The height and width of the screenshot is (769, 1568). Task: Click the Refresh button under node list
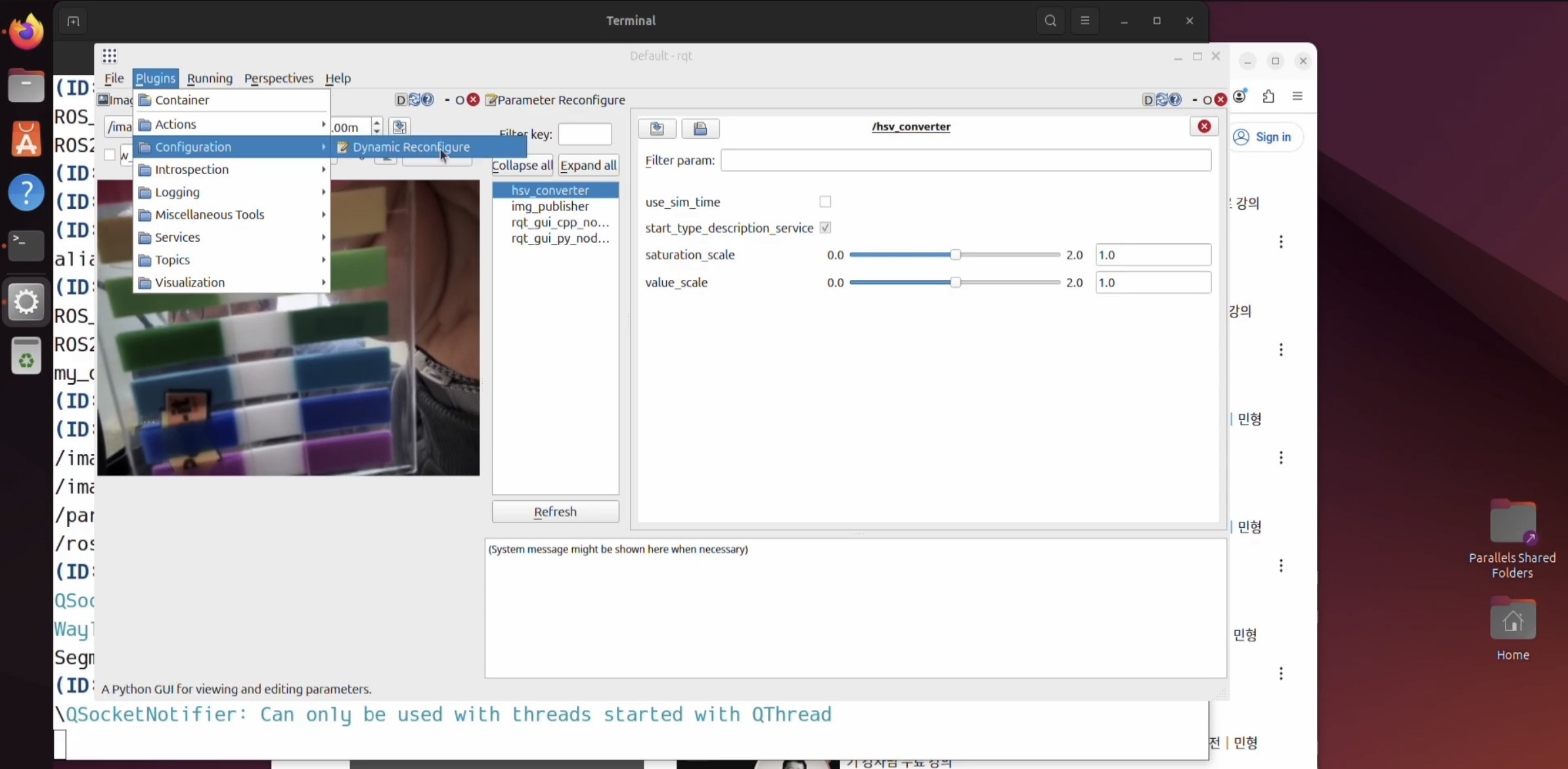[555, 511]
